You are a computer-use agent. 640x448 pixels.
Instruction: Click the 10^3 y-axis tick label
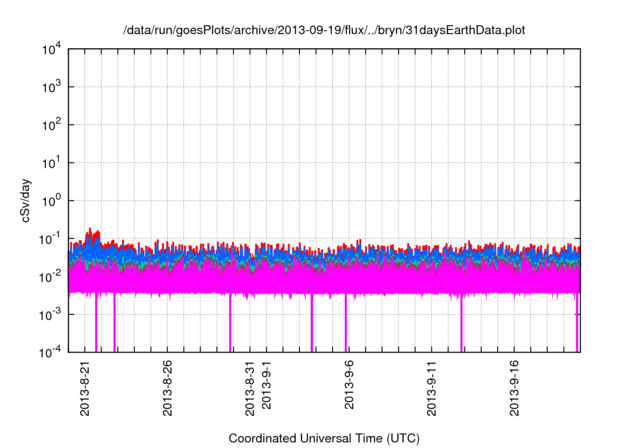coord(51,87)
